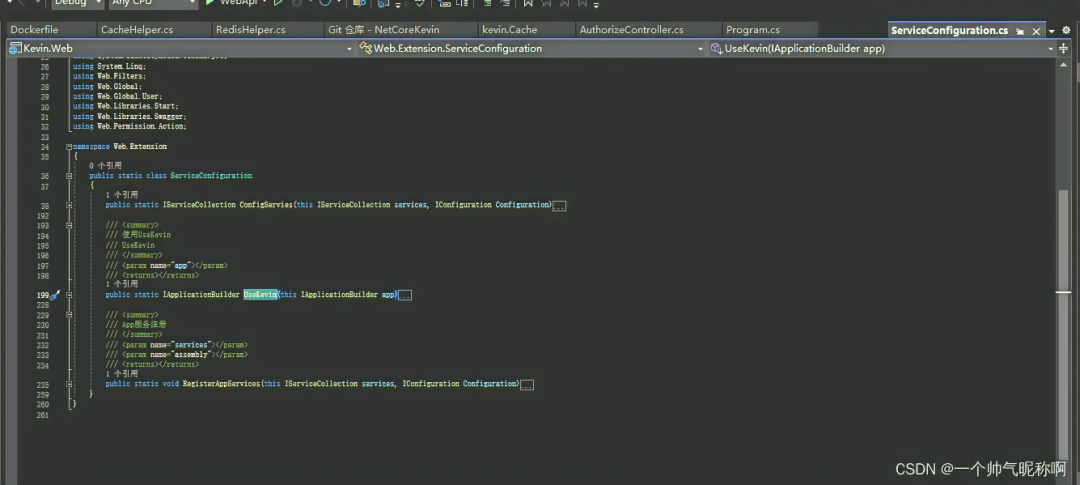
Task: Open the Program.cs tab
Action: (753, 30)
